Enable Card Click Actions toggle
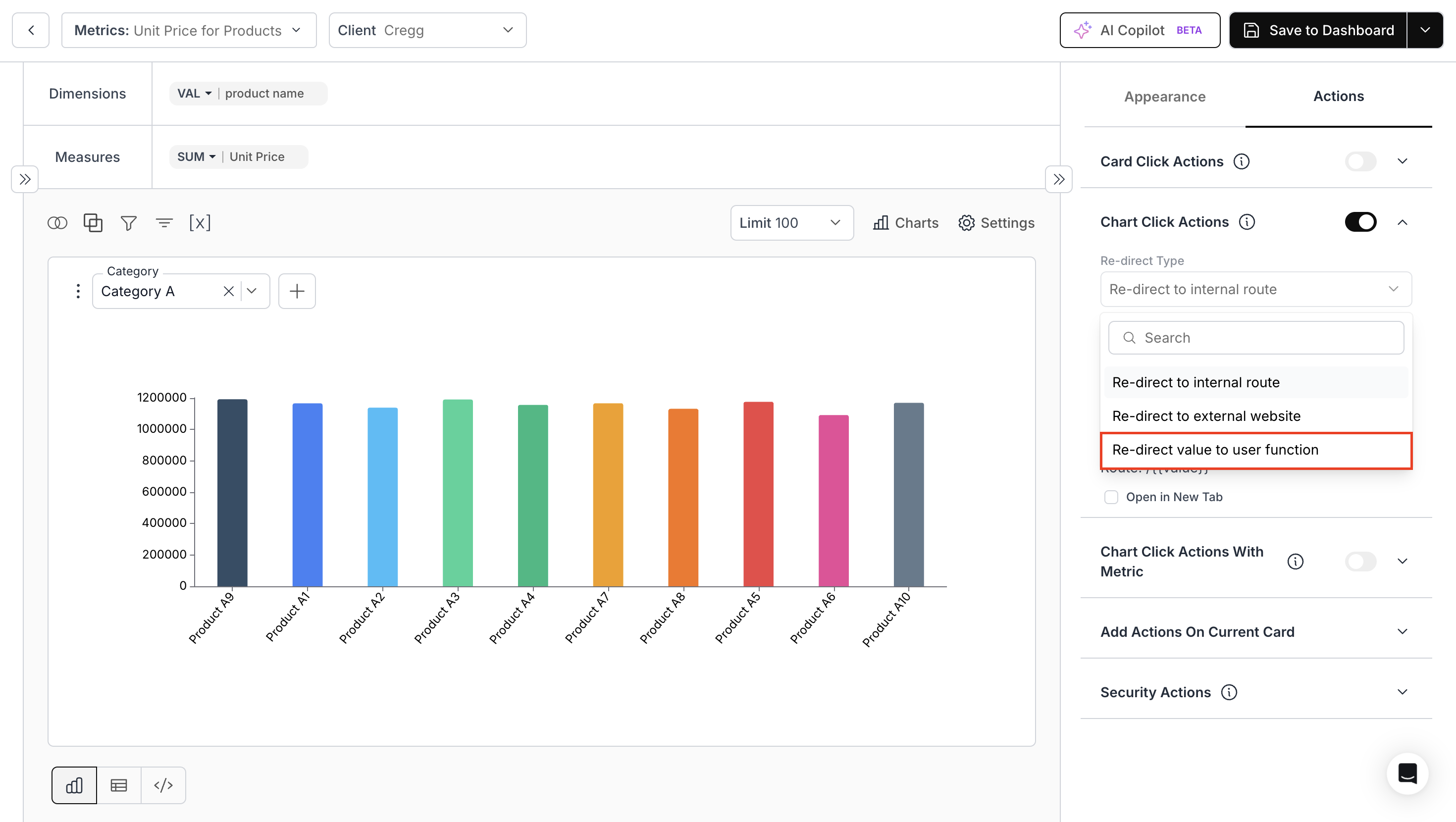The image size is (1456, 822). click(x=1360, y=161)
